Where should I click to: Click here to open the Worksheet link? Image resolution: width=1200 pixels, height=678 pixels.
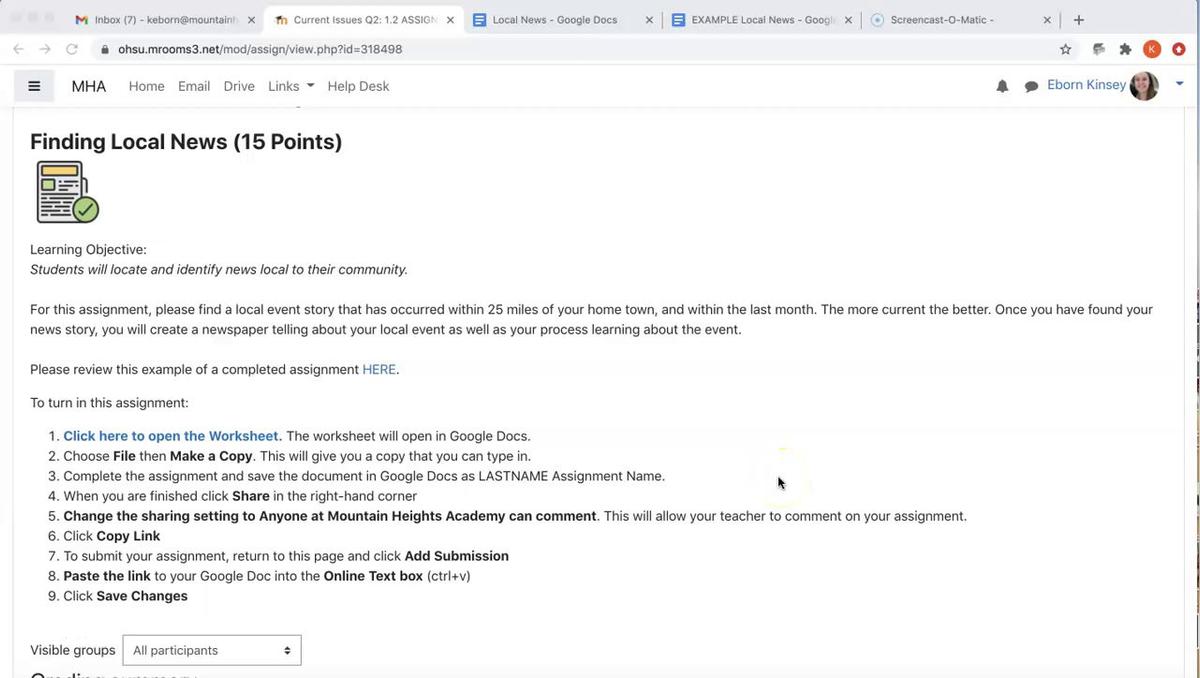click(171, 436)
